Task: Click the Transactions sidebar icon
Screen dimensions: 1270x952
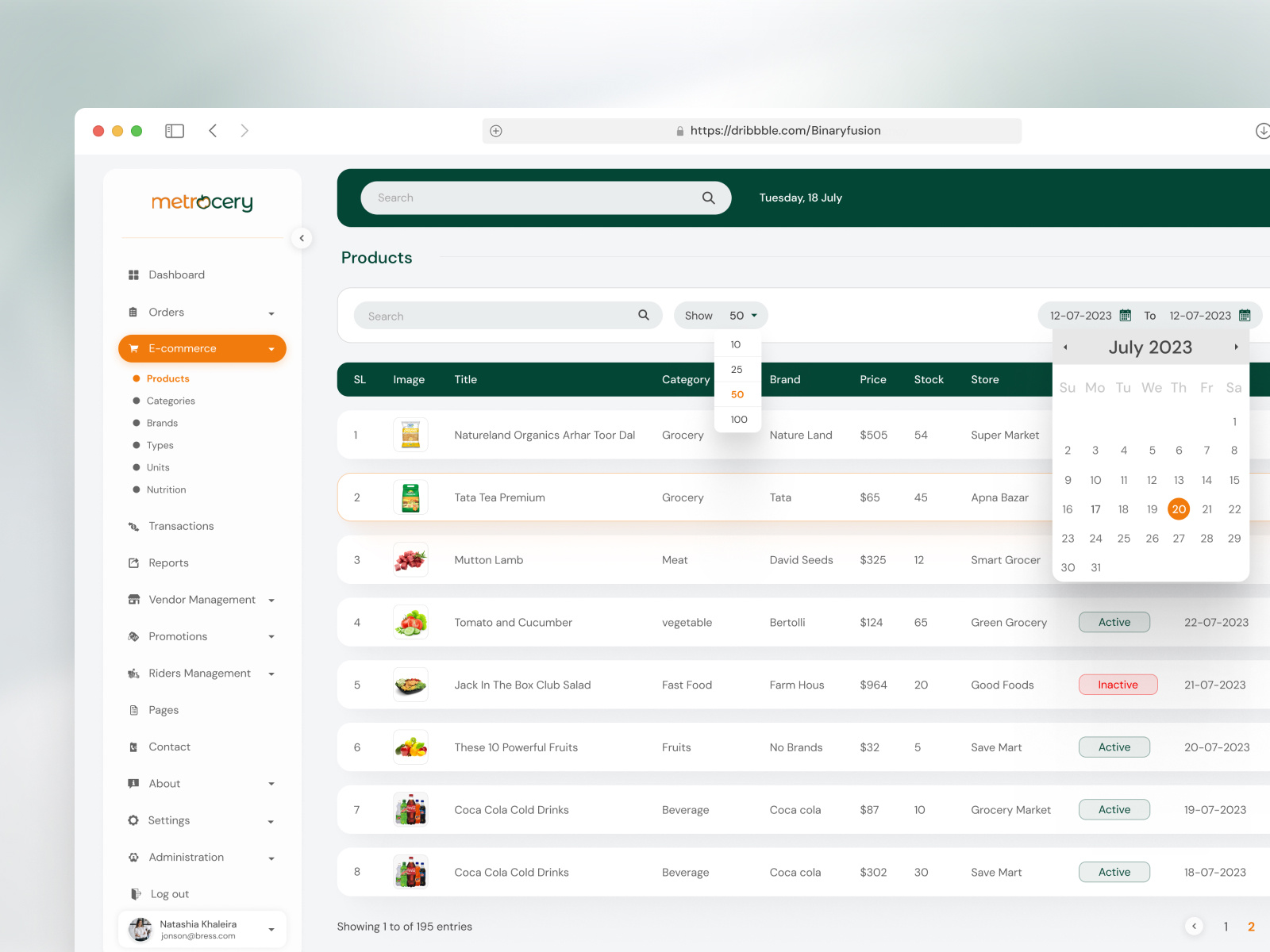Action: 133,526
